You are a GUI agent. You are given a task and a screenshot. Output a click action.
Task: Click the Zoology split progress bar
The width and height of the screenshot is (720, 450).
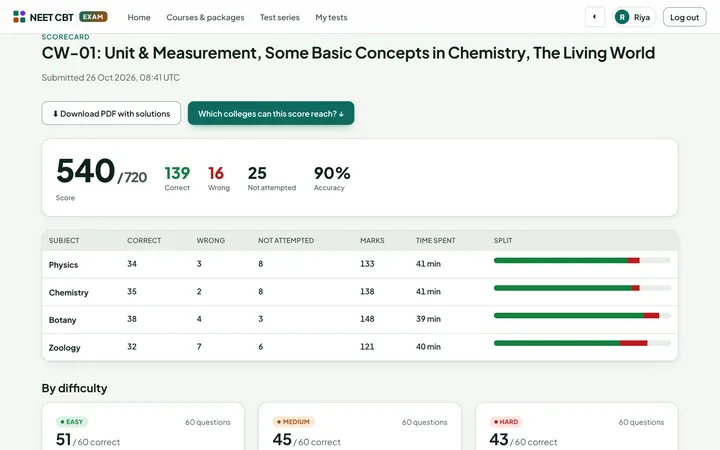point(582,343)
